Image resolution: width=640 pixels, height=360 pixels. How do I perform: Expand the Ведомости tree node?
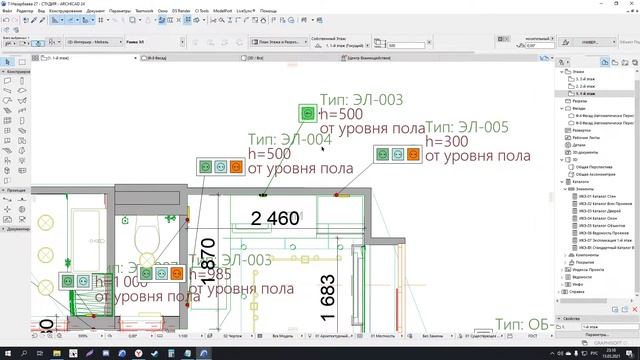(562, 277)
